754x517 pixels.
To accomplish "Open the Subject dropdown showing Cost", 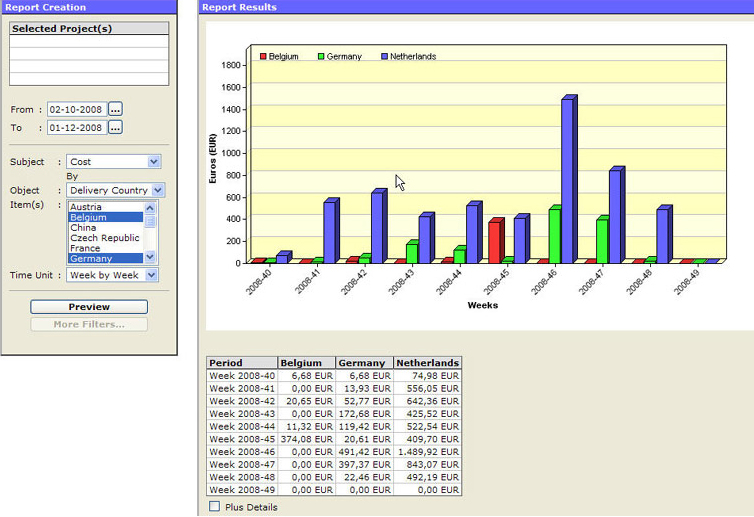I will (x=153, y=161).
